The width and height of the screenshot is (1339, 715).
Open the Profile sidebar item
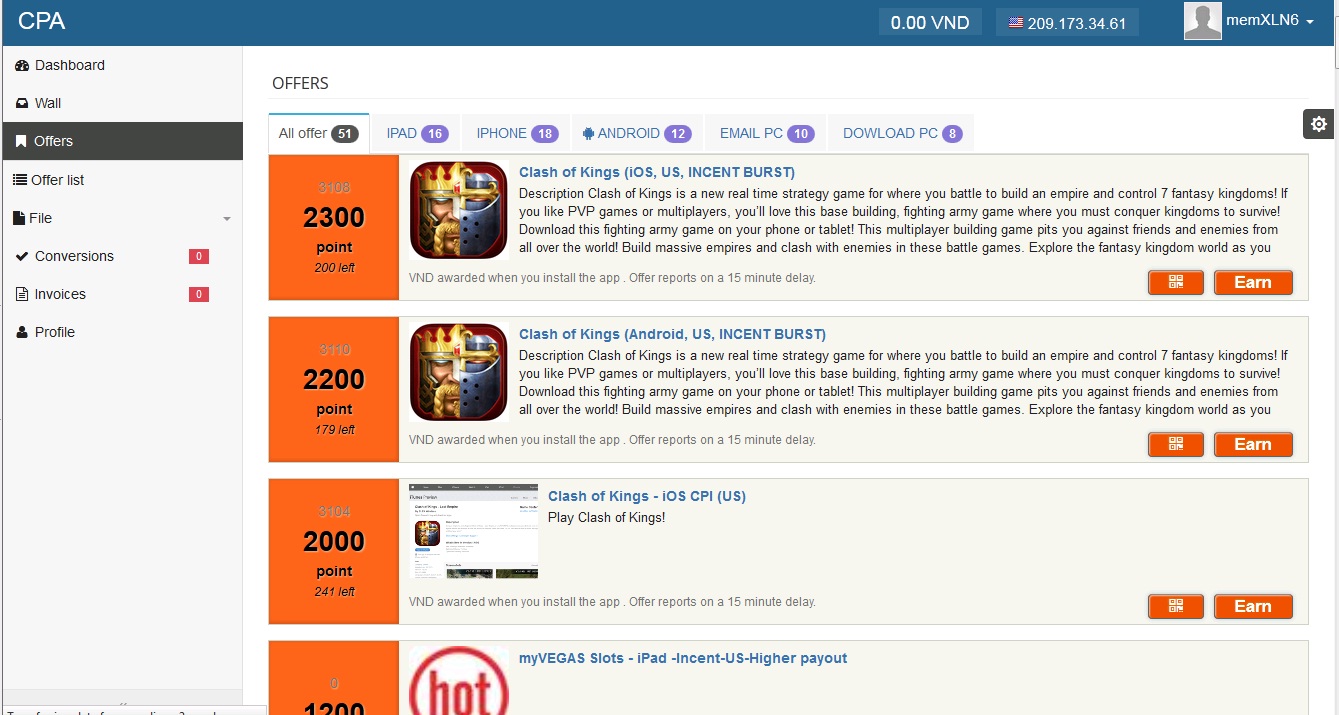click(122, 332)
